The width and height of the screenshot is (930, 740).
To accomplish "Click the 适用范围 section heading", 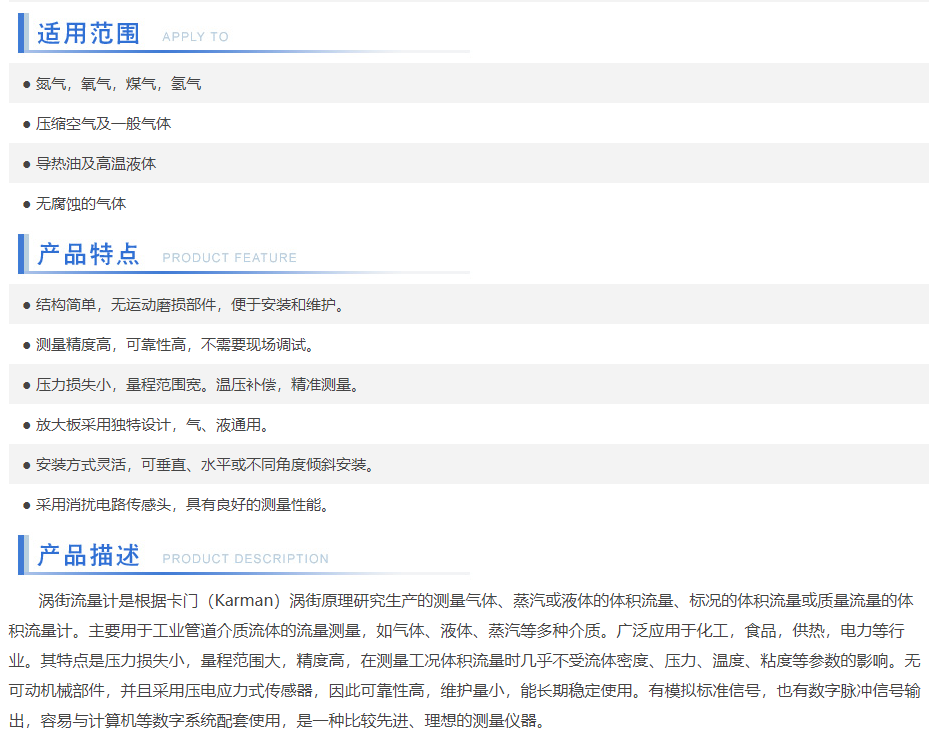I will pos(89,33).
